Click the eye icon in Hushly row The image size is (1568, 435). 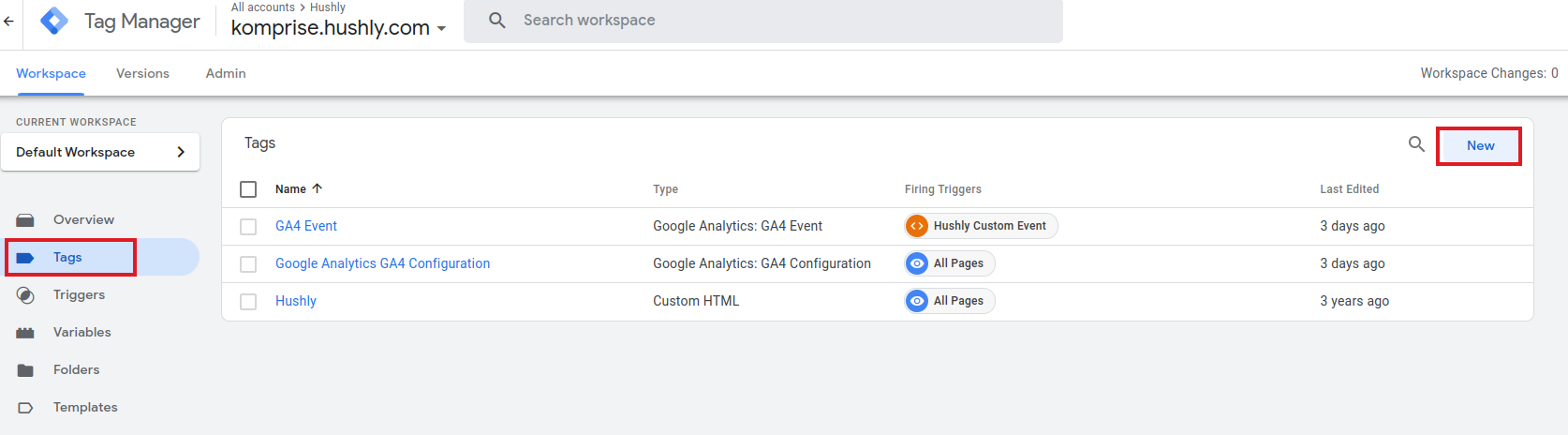[x=917, y=301]
